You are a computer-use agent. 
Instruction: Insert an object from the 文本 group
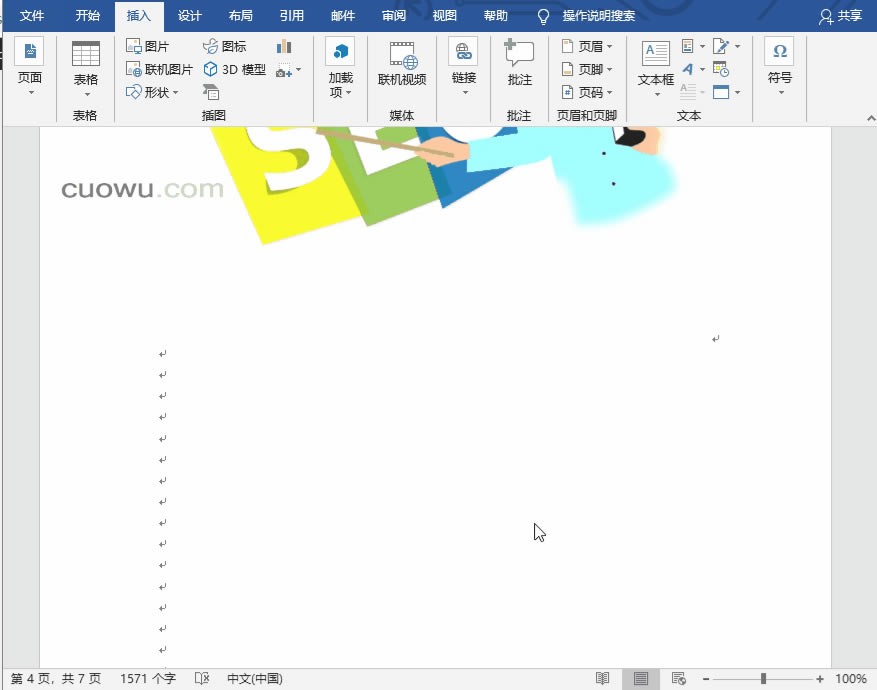coord(721,92)
